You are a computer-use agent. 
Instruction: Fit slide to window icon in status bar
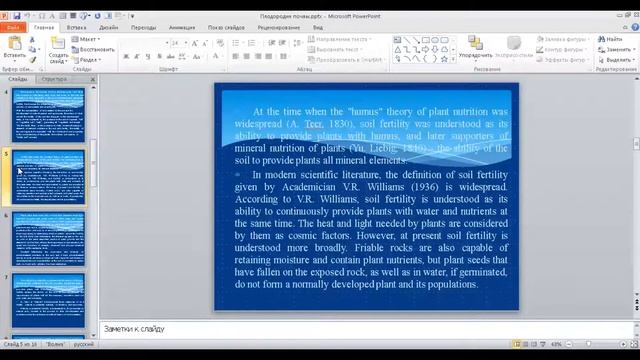tap(634, 344)
